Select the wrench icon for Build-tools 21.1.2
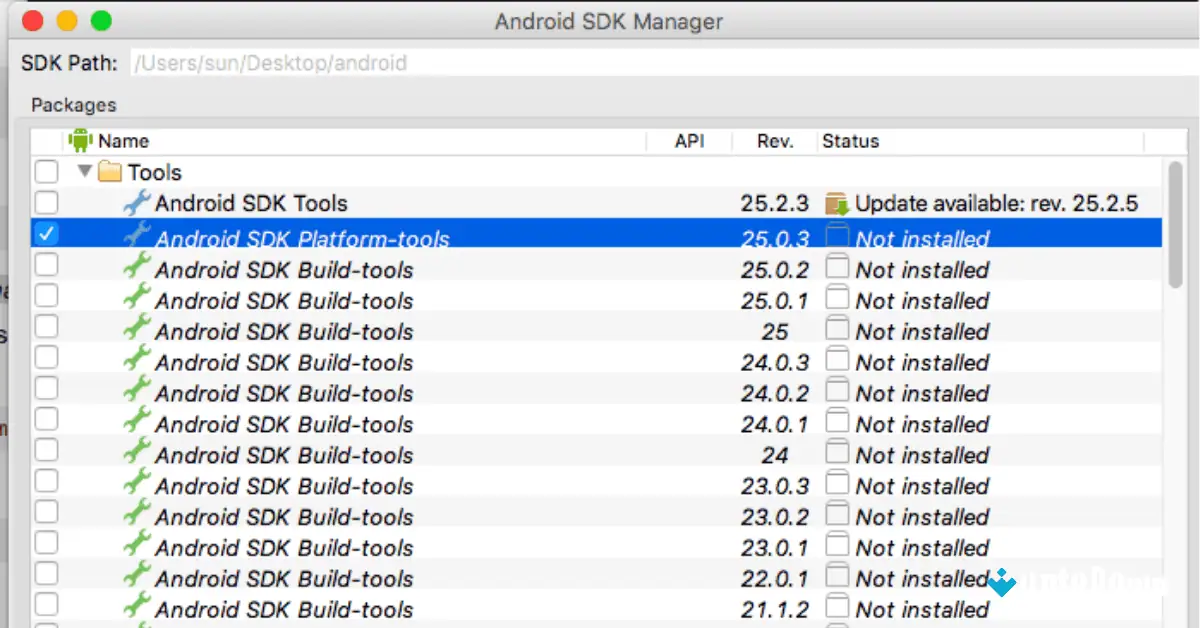 click(x=136, y=609)
